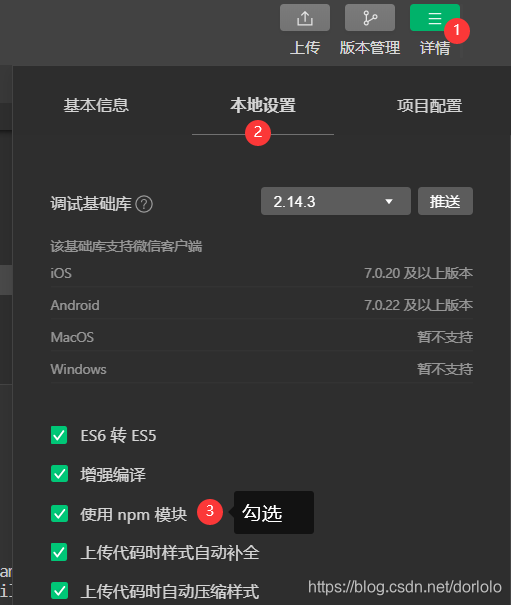Select the 本地设置 tab
Image resolution: width=512 pixels, height=606 pixels.
[x=263, y=106]
